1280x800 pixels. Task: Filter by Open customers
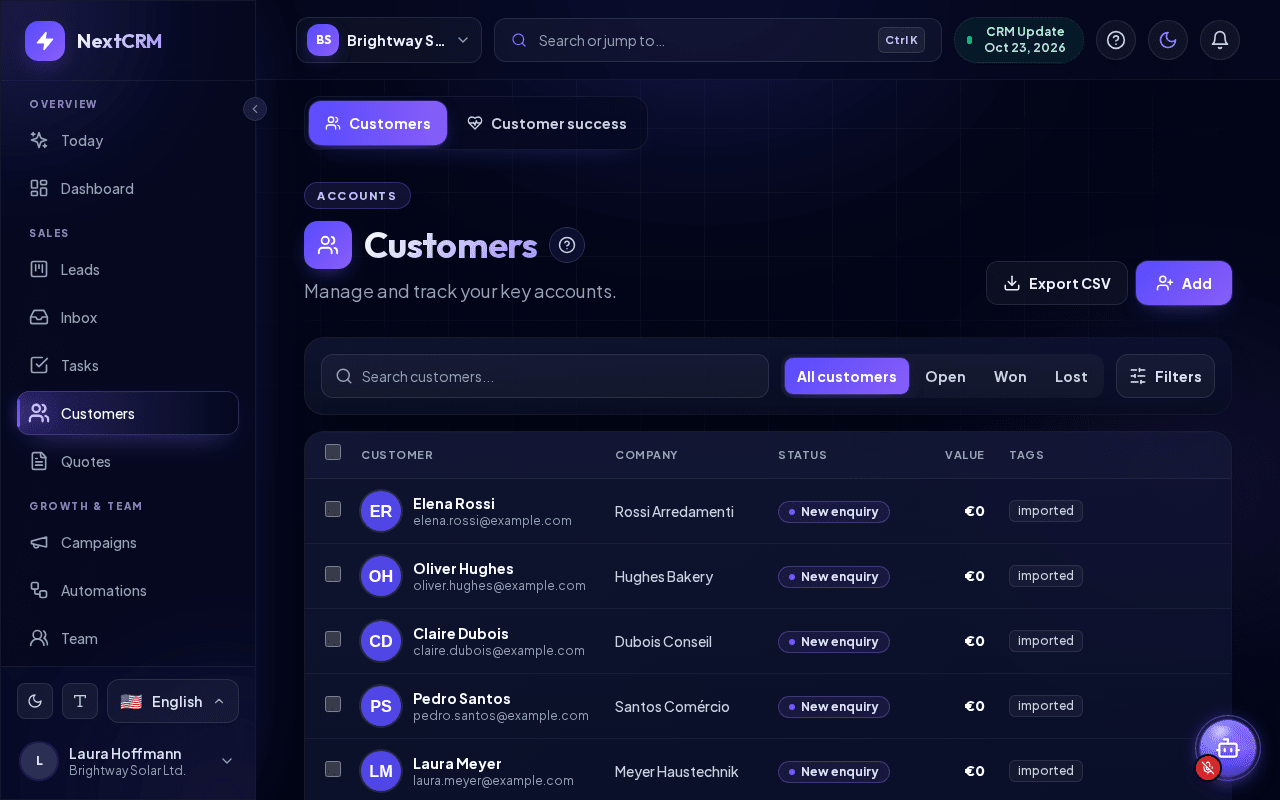click(945, 376)
